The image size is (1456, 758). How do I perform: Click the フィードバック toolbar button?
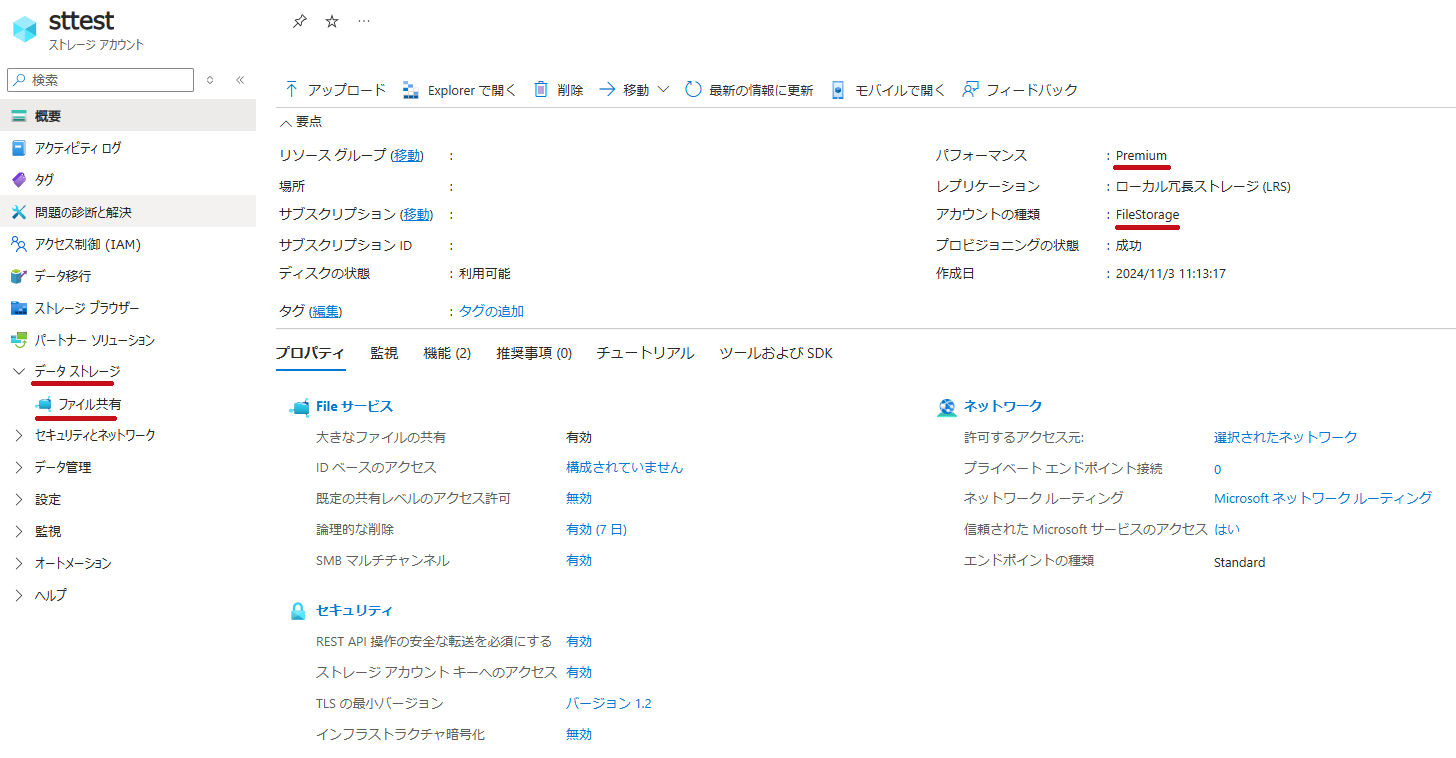pos(1020,90)
